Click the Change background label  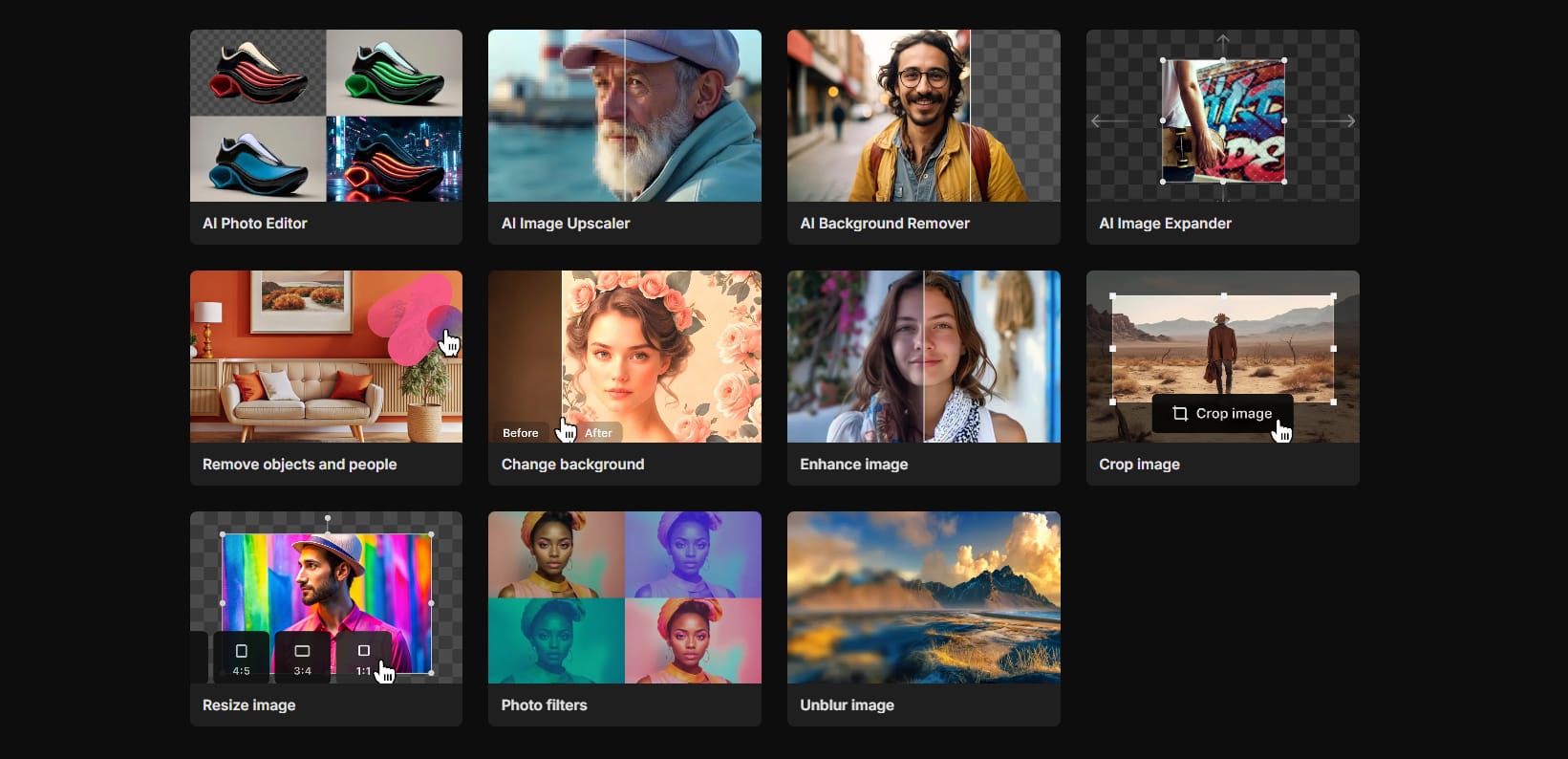[x=573, y=464]
